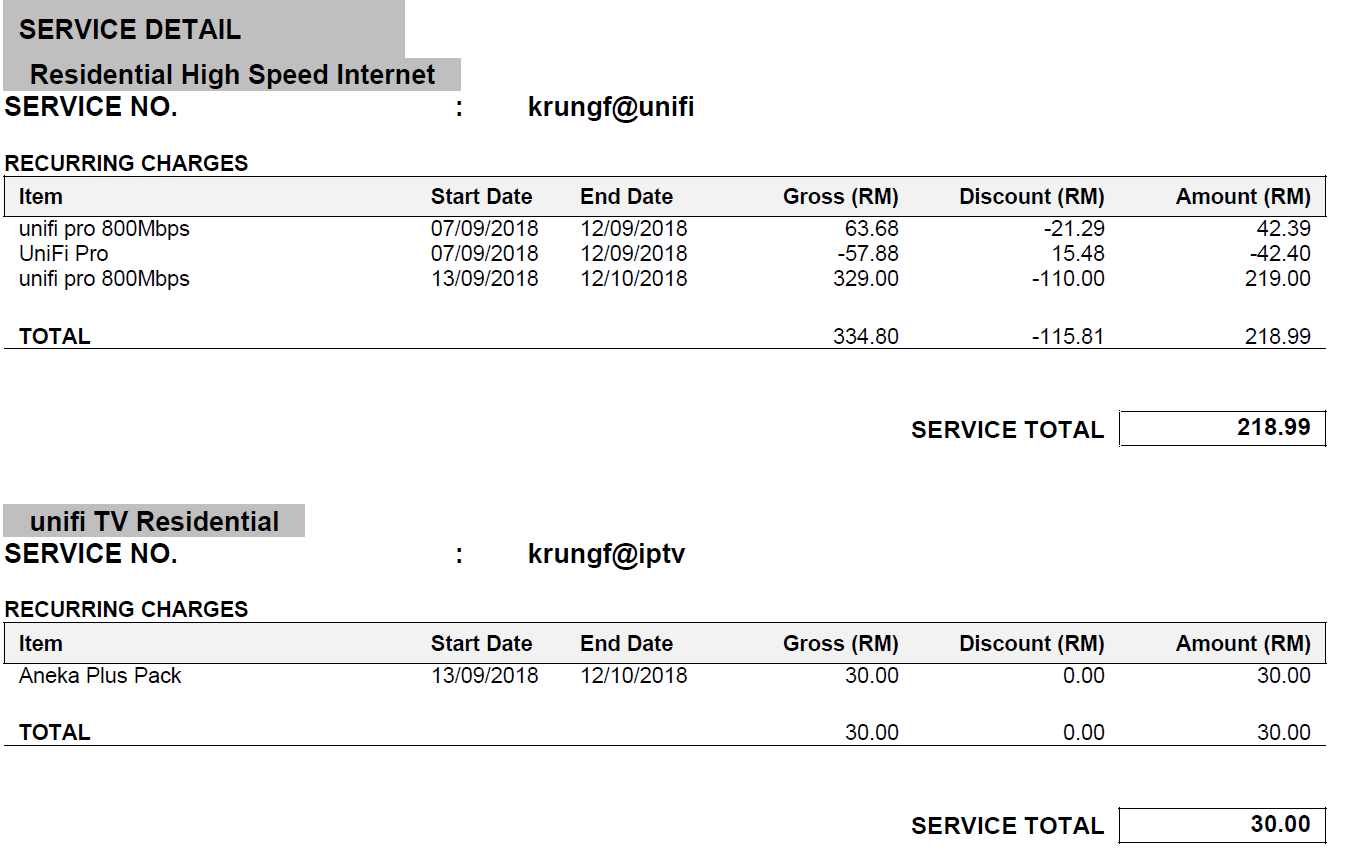Select the SERVICE TOTAL label beside 30.00
Screen dimensions: 1349x854
coord(1007,826)
